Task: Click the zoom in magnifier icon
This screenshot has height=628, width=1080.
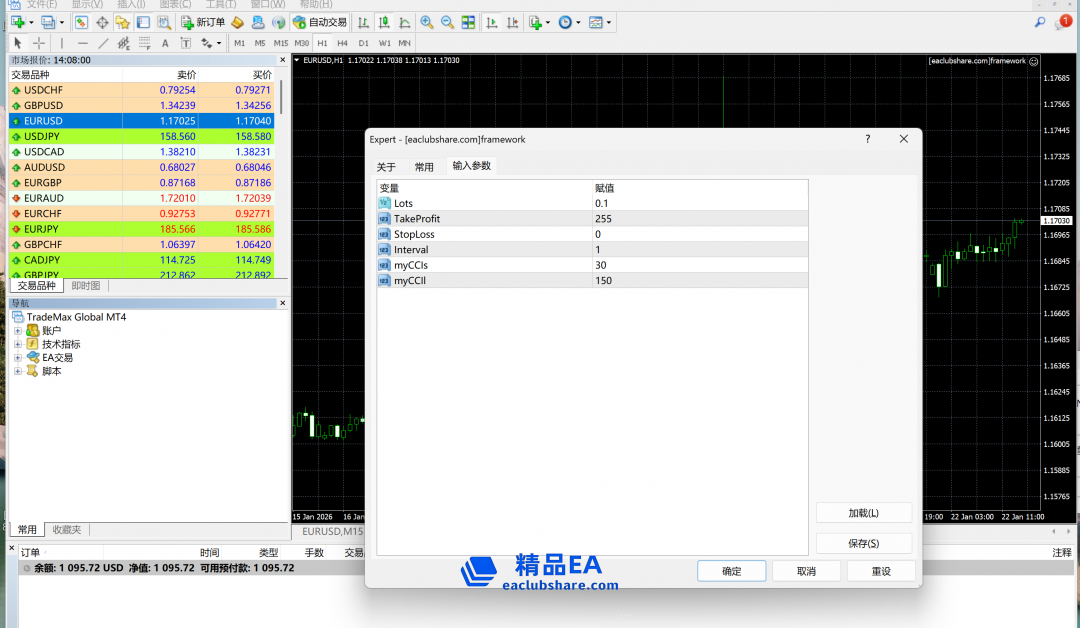Action: (x=427, y=22)
